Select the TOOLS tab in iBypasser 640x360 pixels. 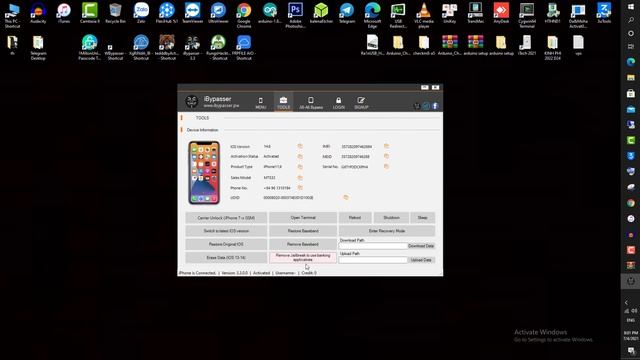click(283, 103)
